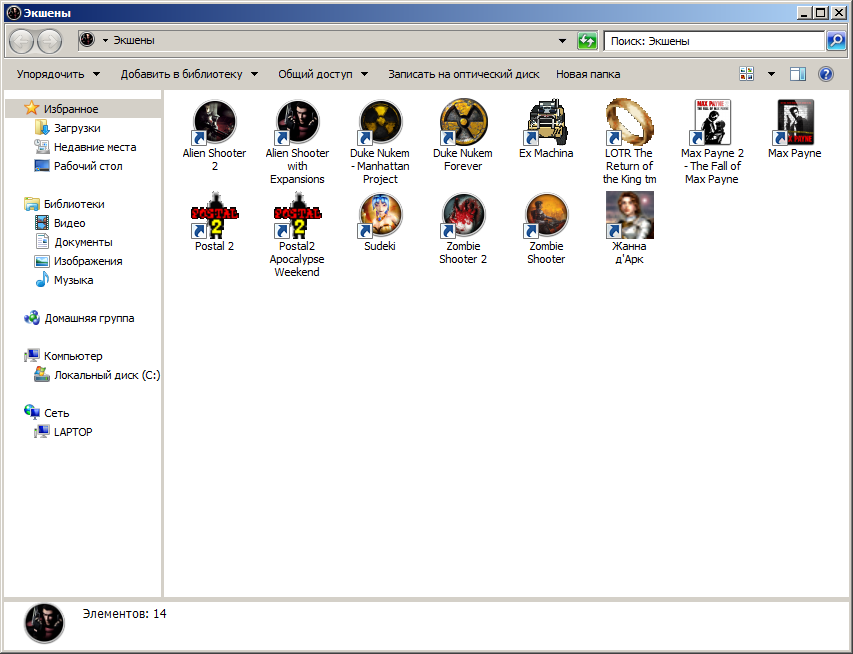Click the Новая папка button
Viewport: 853px width, 654px height.
click(x=588, y=74)
